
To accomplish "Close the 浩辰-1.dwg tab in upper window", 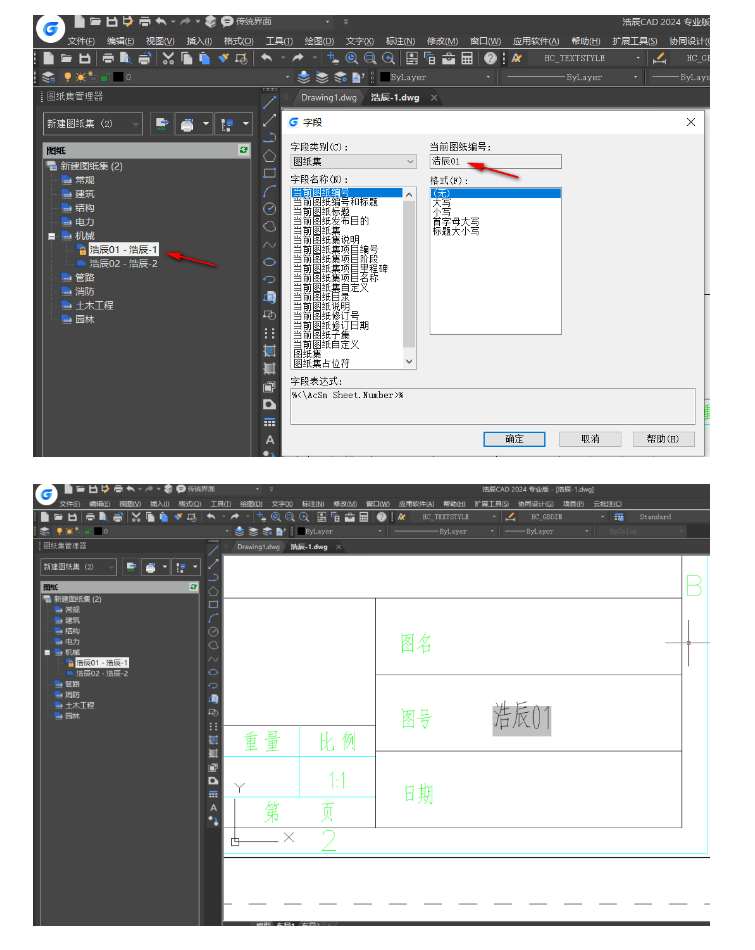I will pyautogui.click(x=434, y=98).
